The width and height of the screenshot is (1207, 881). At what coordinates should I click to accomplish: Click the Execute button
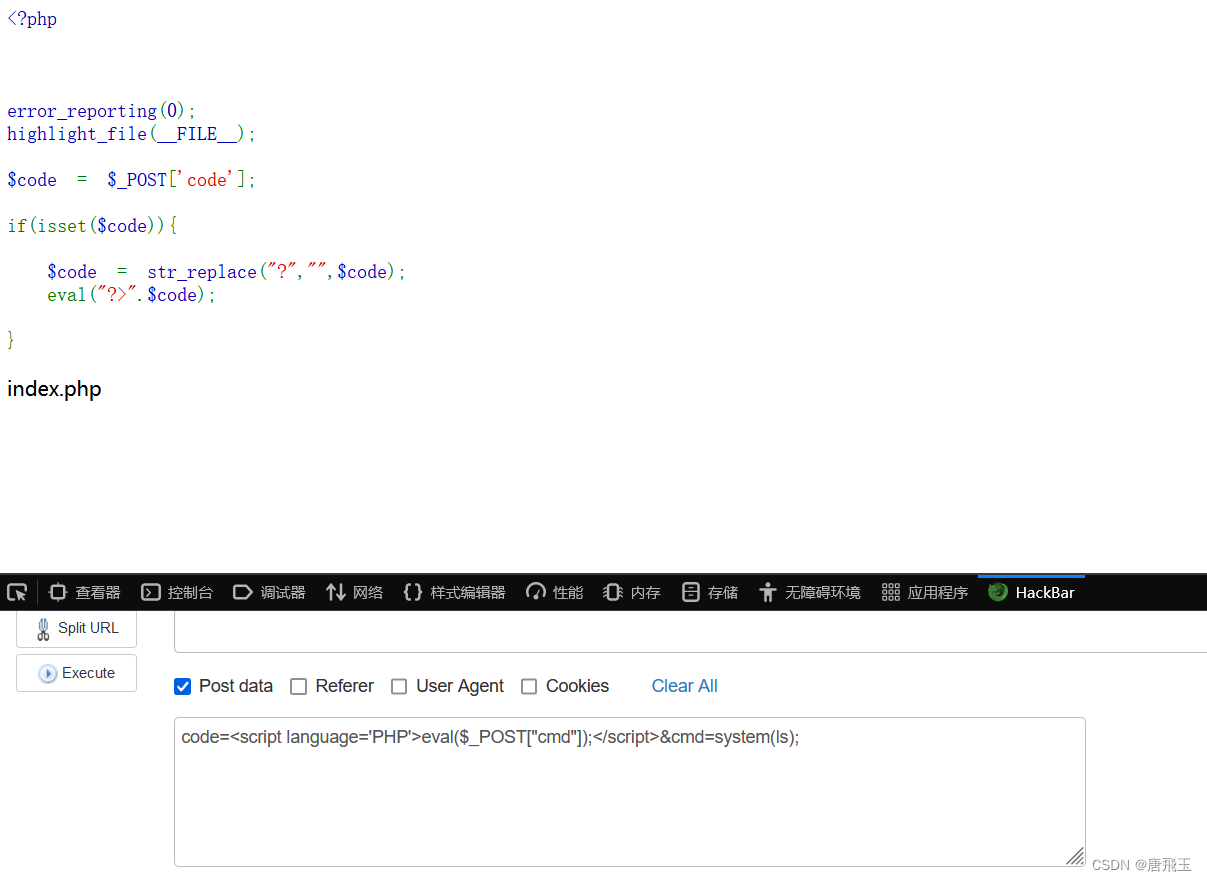(x=76, y=673)
